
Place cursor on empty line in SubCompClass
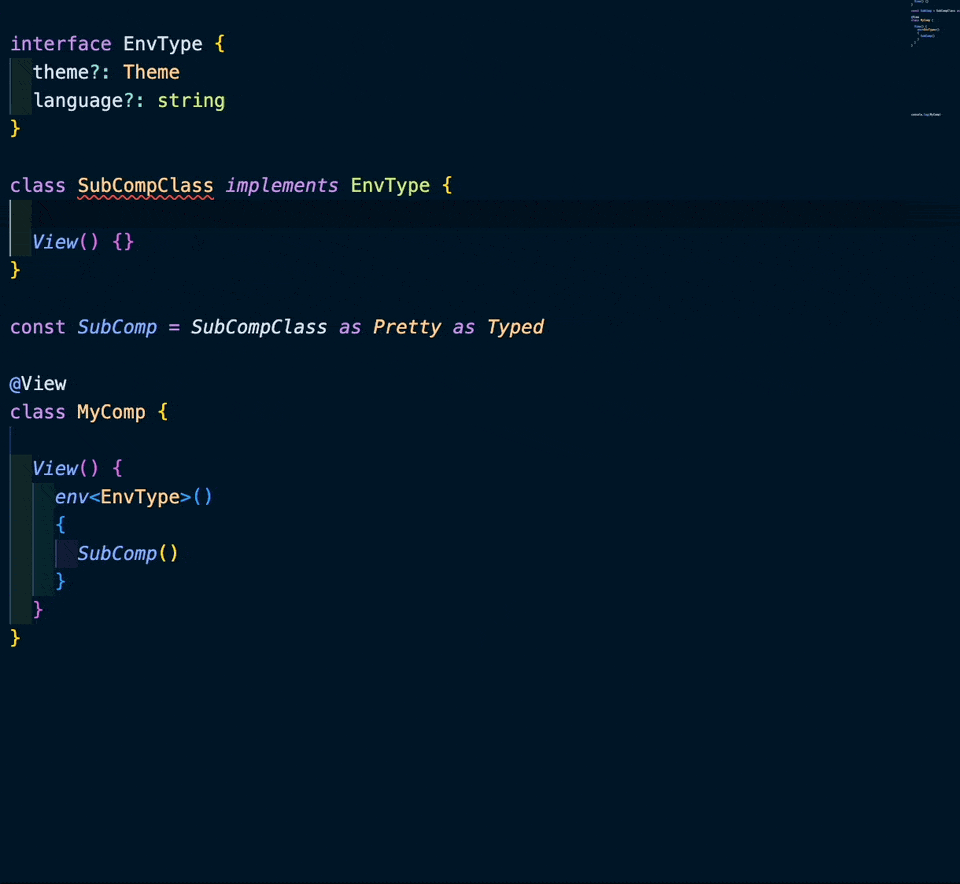click(200, 214)
